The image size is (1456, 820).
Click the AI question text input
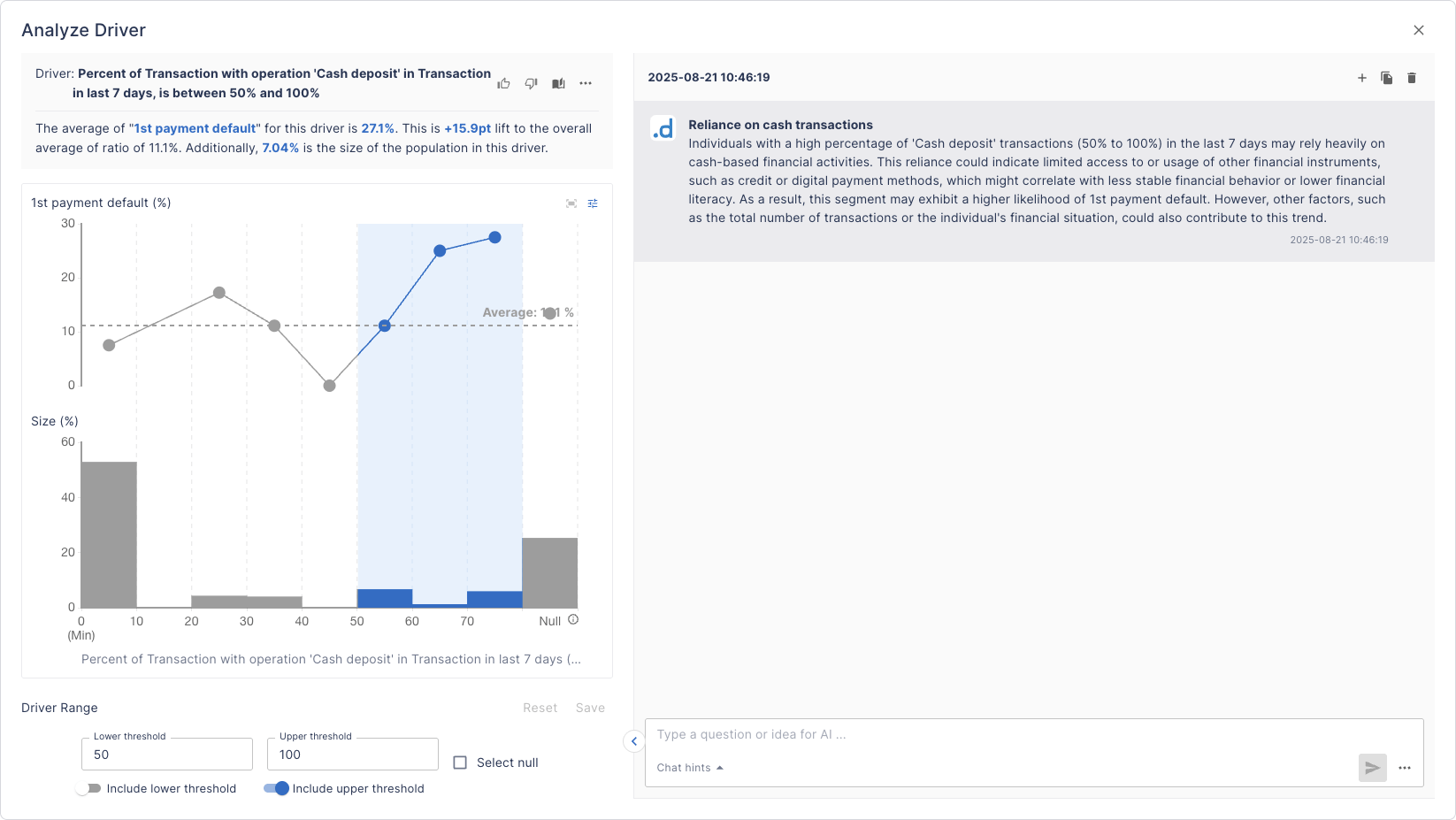click(1034, 734)
